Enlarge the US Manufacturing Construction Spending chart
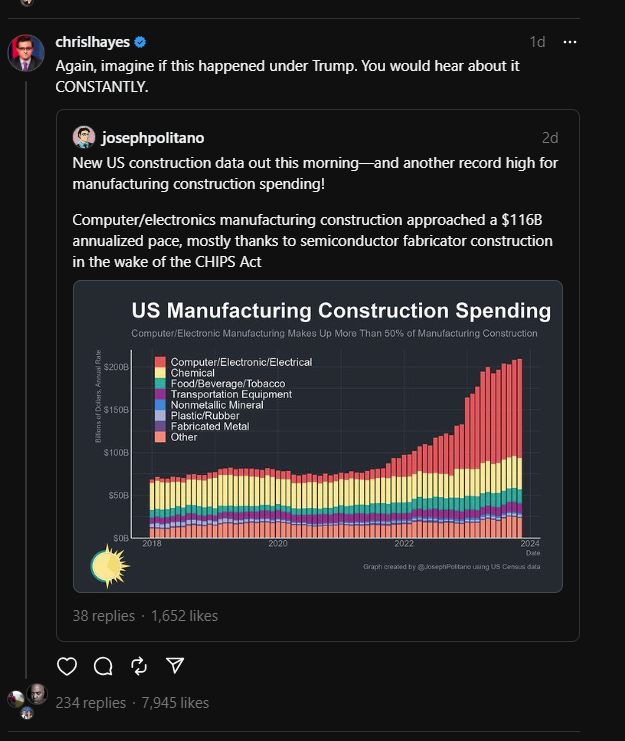The image size is (625, 741). tap(317, 436)
